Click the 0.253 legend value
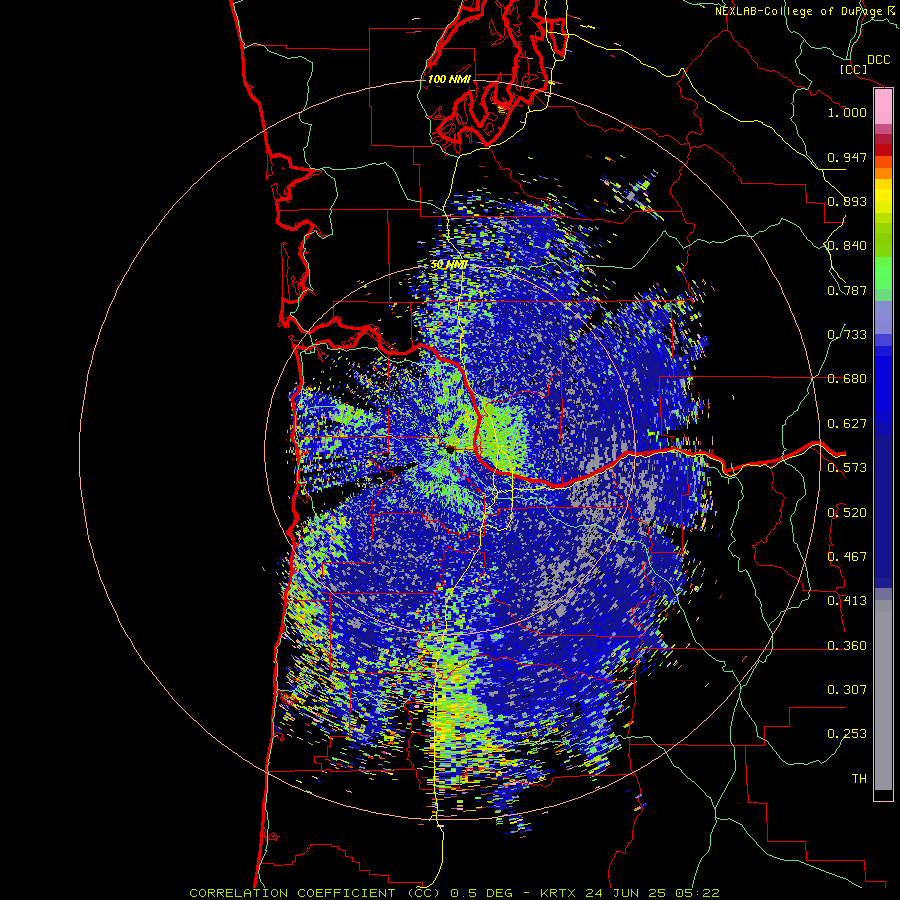The image size is (900, 900). [x=847, y=734]
